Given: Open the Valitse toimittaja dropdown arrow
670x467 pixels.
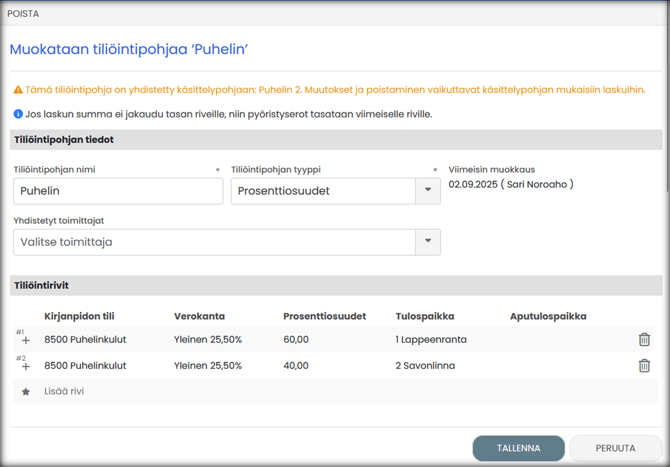Looking at the screenshot, I should [x=428, y=242].
